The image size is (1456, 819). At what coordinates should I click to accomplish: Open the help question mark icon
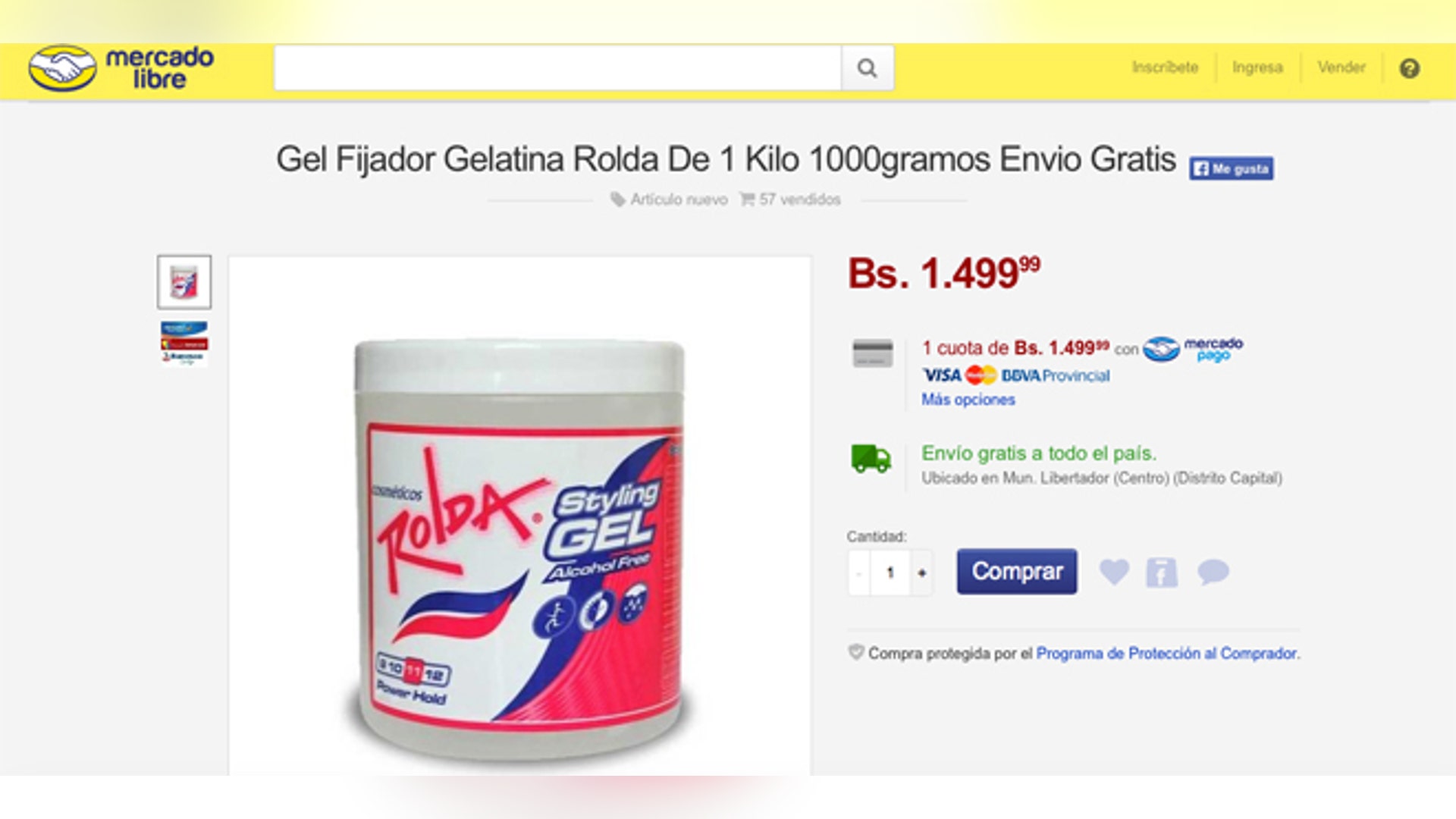(1409, 68)
